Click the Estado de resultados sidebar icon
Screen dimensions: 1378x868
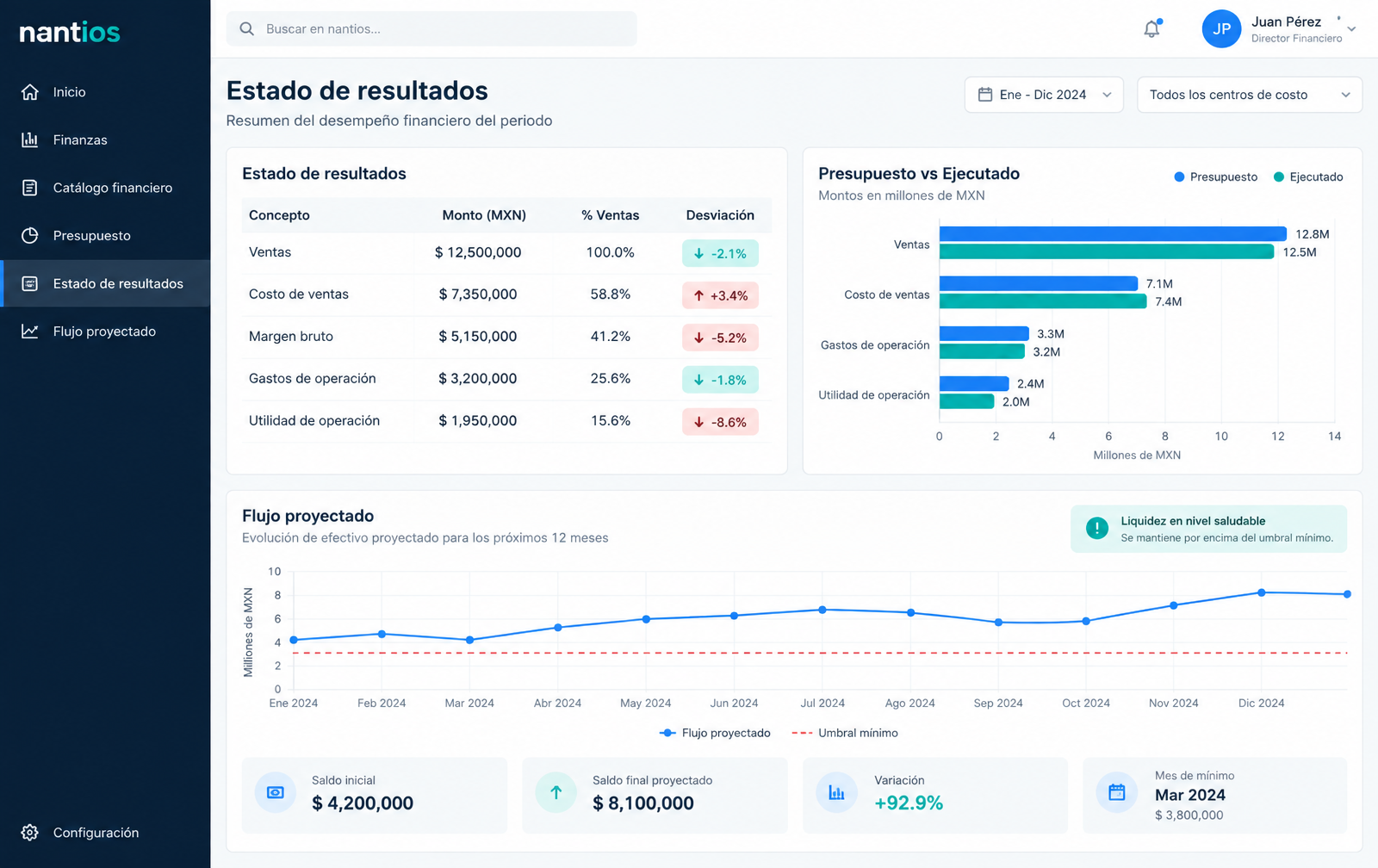[x=30, y=283]
